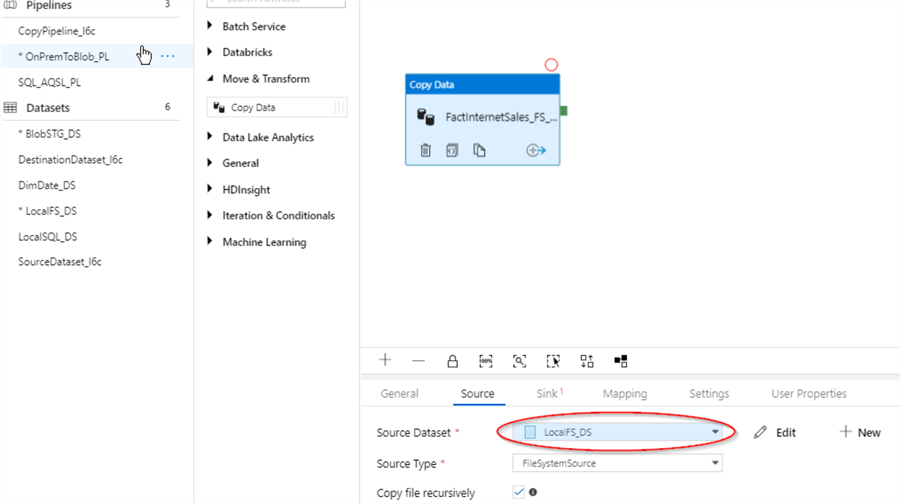Zoom in on canvas with plus icon
The height and width of the screenshot is (504, 900).
coord(385,360)
